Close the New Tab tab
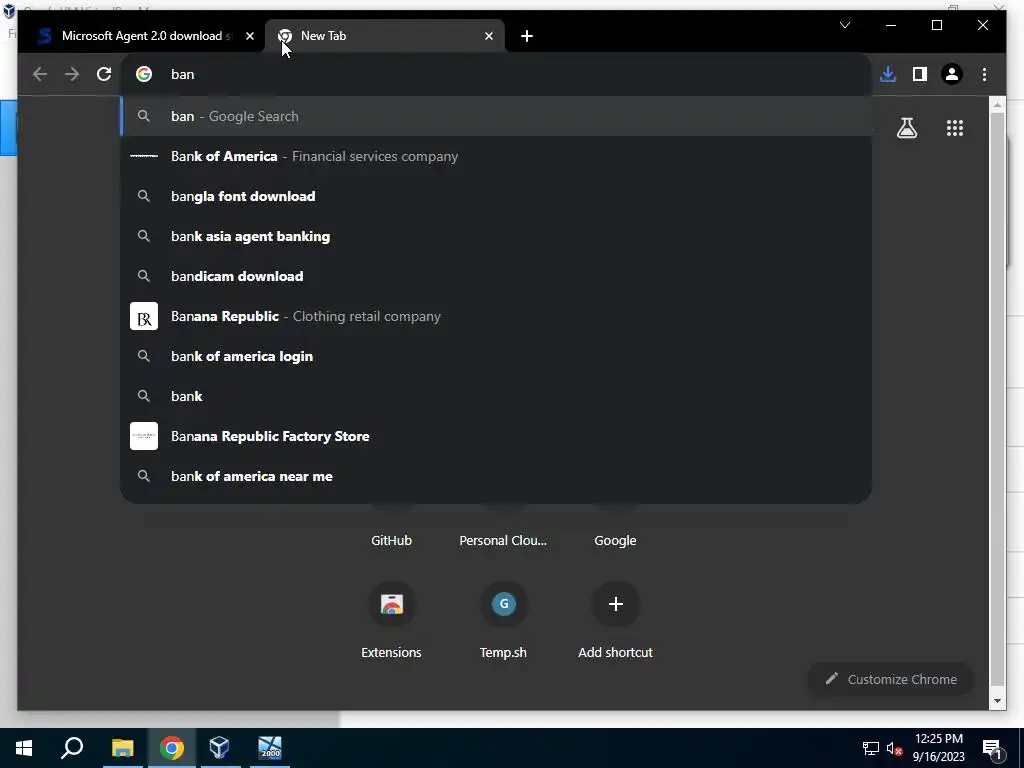 [x=488, y=37]
